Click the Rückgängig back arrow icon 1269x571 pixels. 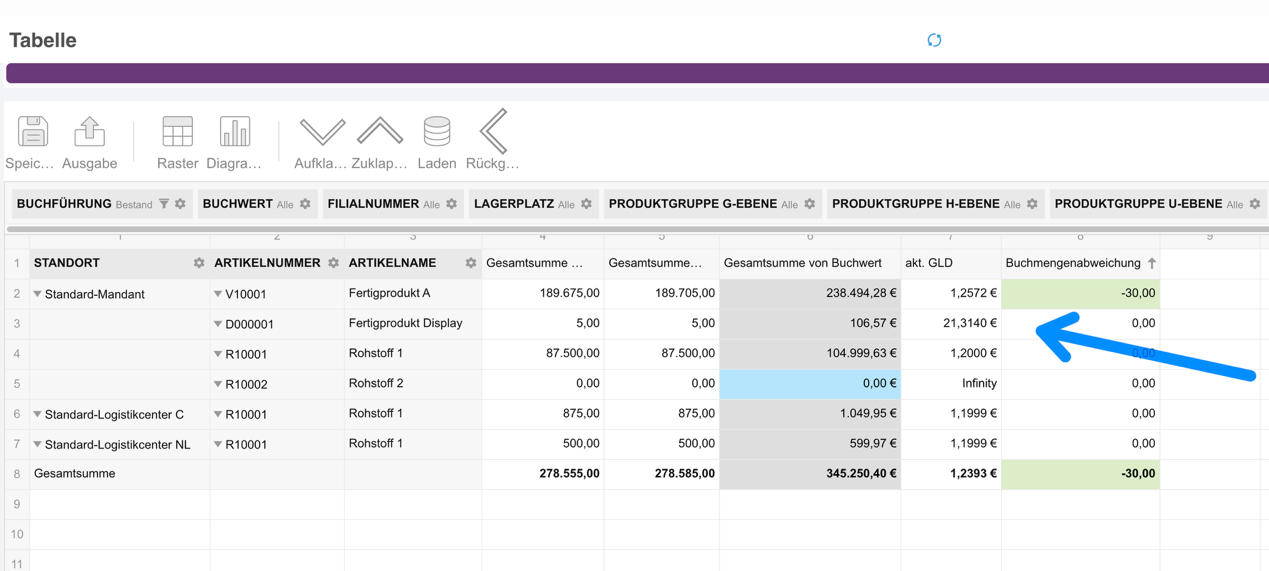click(493, 132)
